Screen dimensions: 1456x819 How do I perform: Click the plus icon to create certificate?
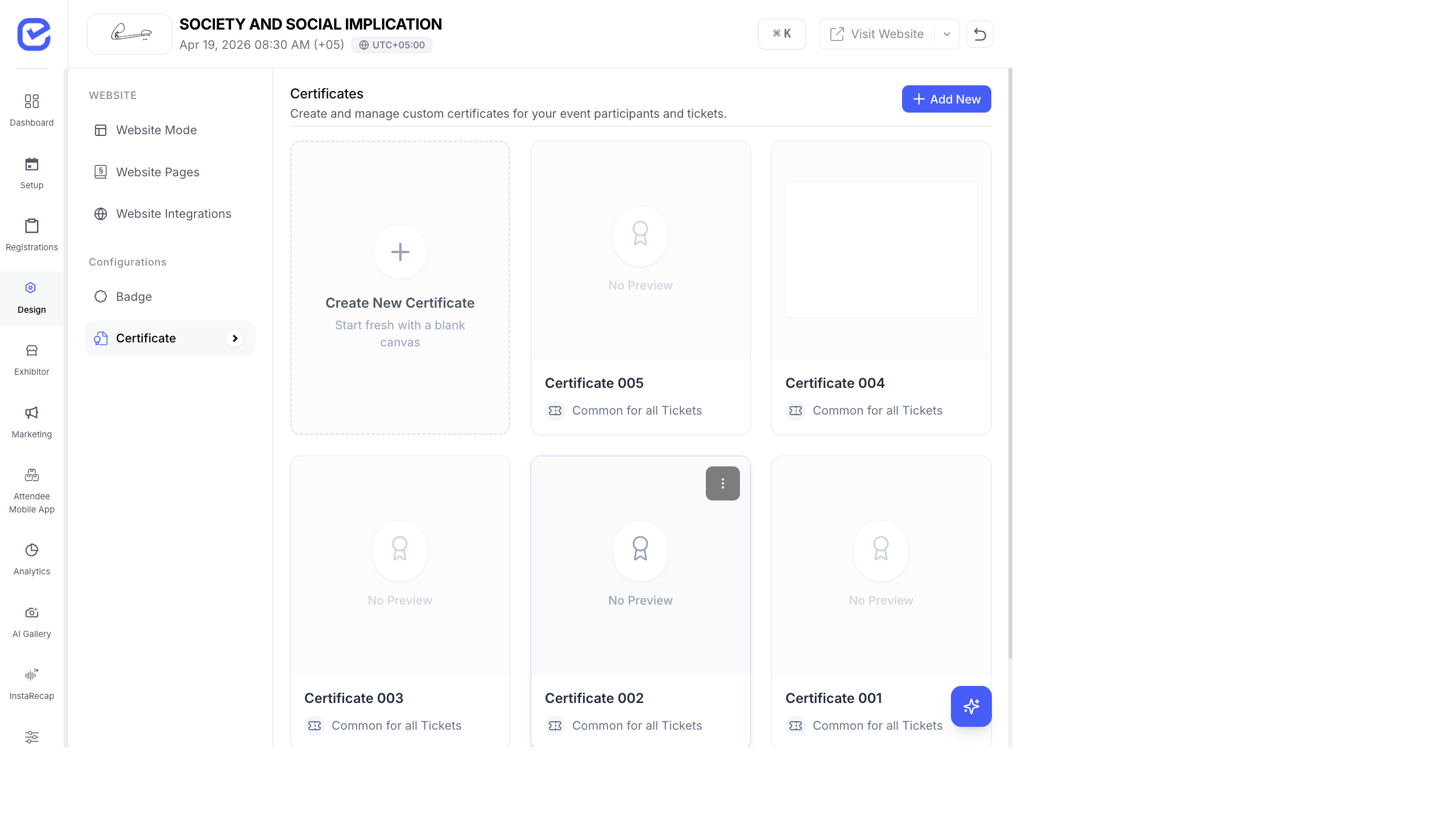pos(400,252)
